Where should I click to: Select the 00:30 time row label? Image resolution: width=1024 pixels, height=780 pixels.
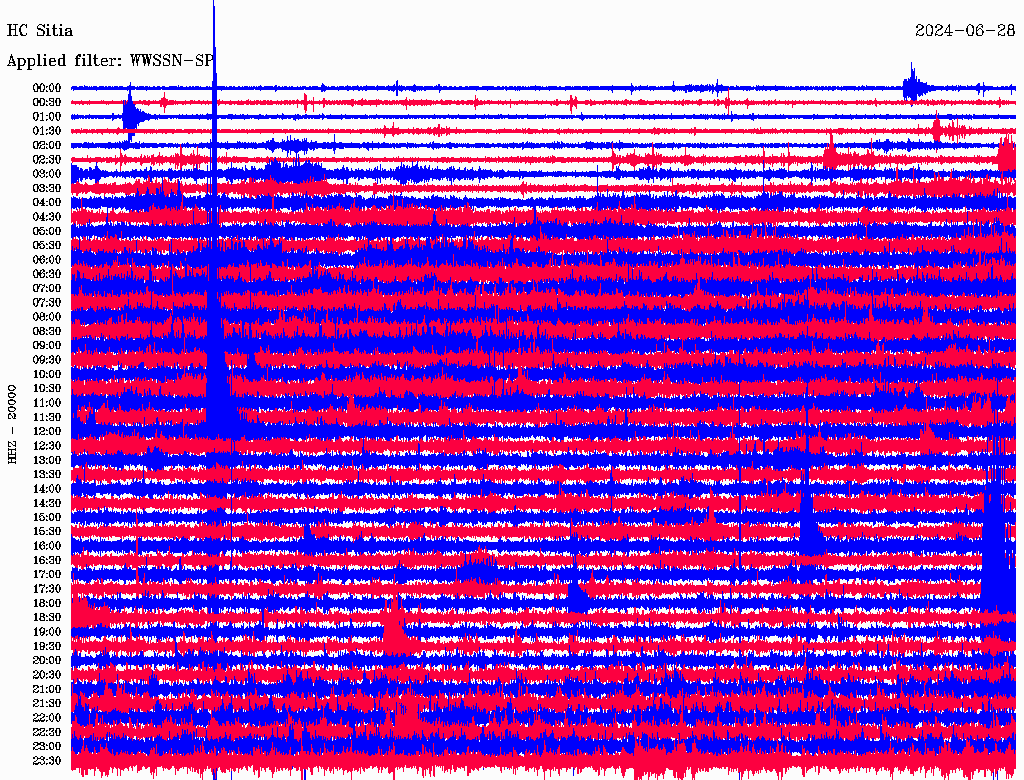pos(47,102)
